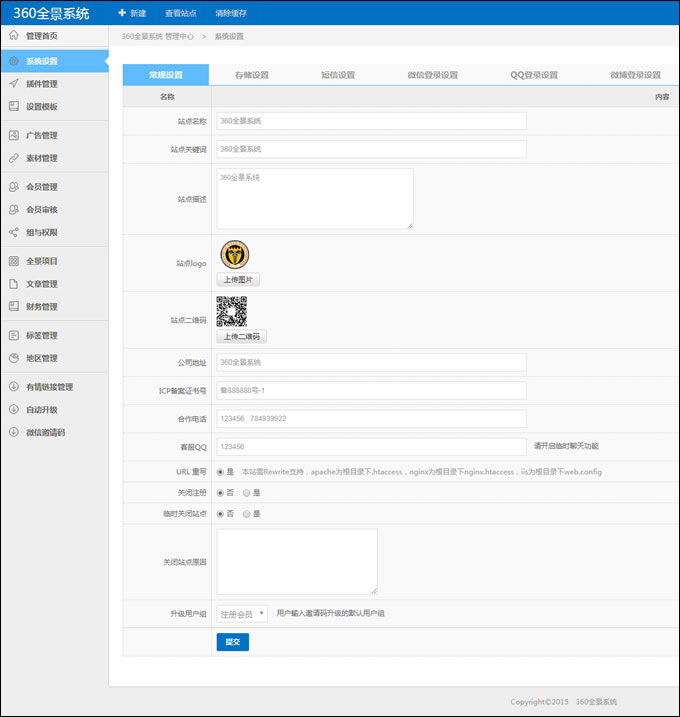Click the 上传图片 button
Viewport: 680px width, 717px height.
pyautogui.click(x=237, y=280)
